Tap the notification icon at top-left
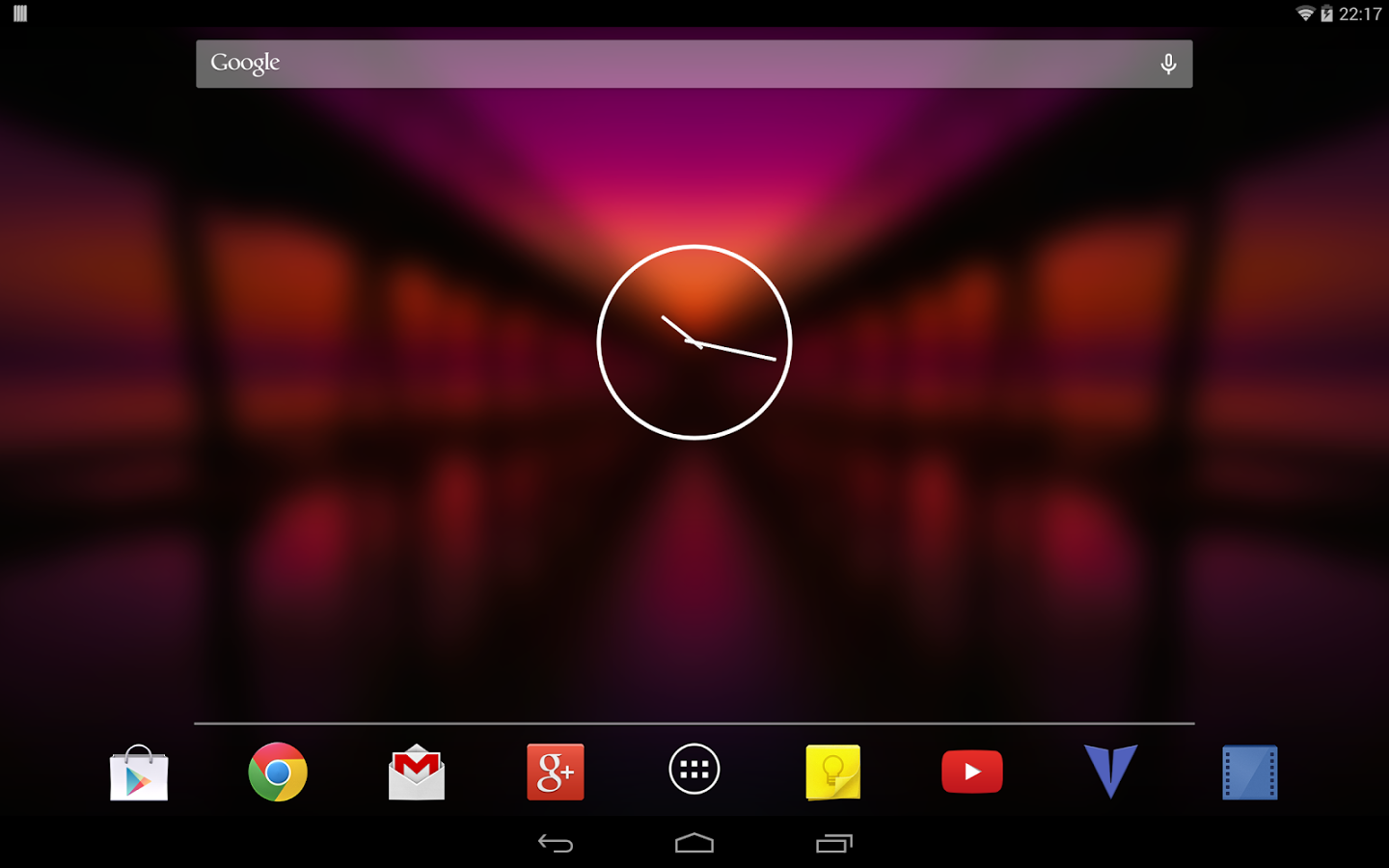The image size is (1389, 868). [20, 14]
